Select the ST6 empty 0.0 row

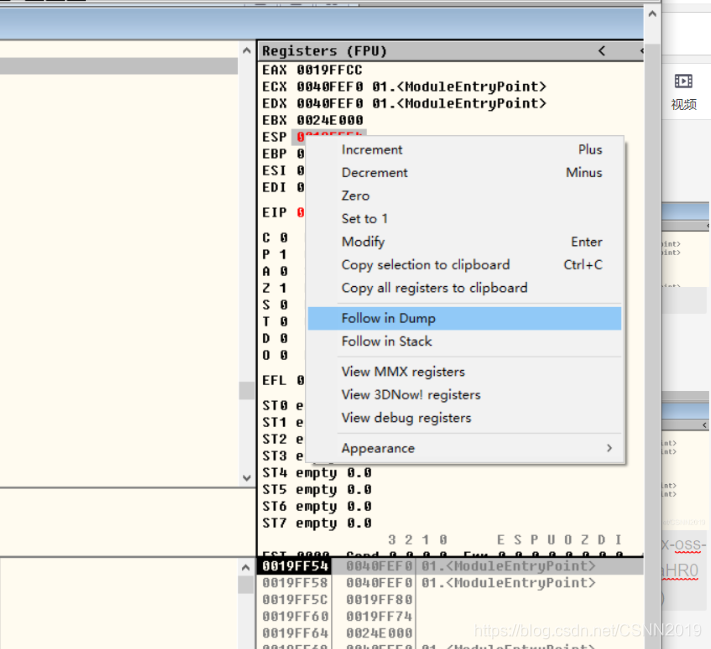click(317, 507)
